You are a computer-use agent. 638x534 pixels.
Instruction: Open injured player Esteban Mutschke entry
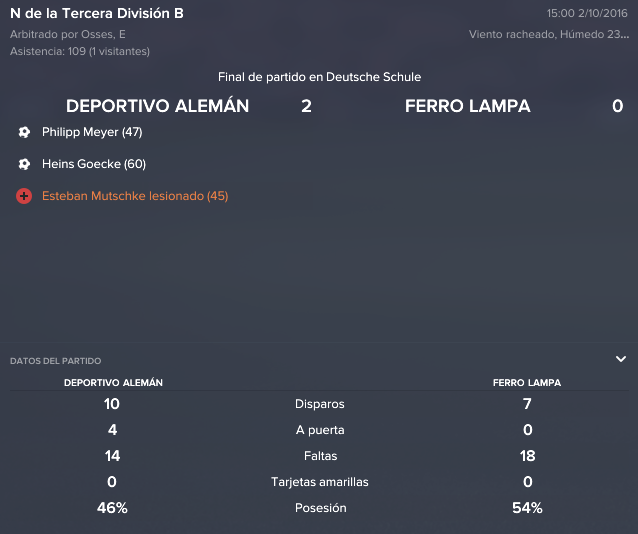pyautogui.click(x=135, y=196)
